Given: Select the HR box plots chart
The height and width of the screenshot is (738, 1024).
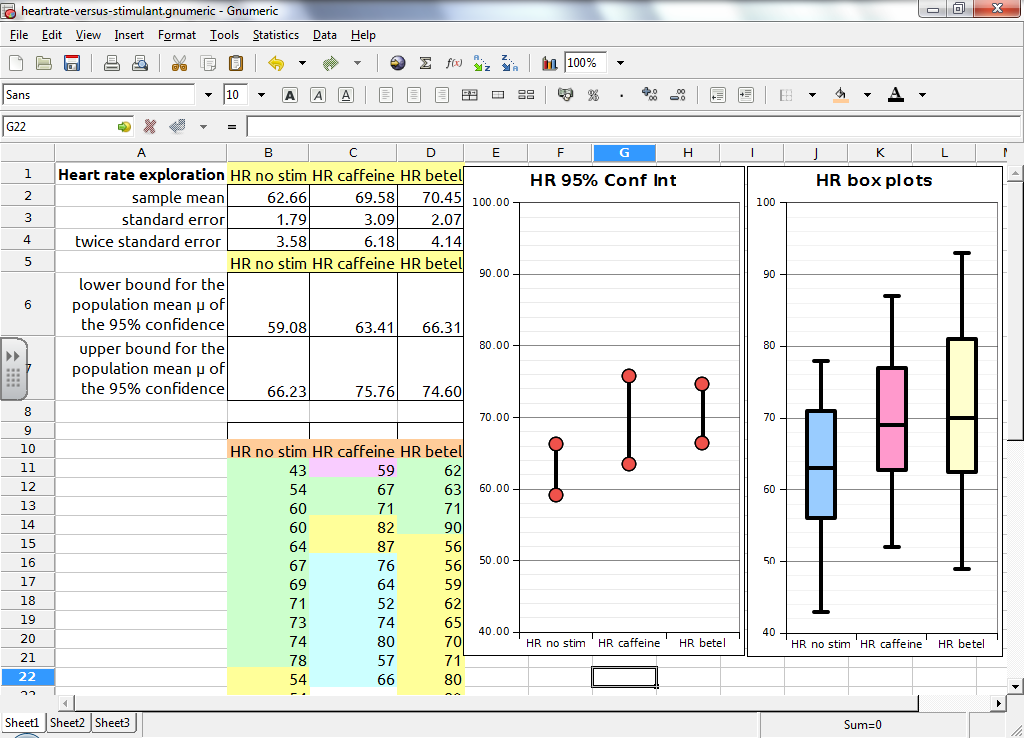Looking at the screenshot, I should point(874,411).
